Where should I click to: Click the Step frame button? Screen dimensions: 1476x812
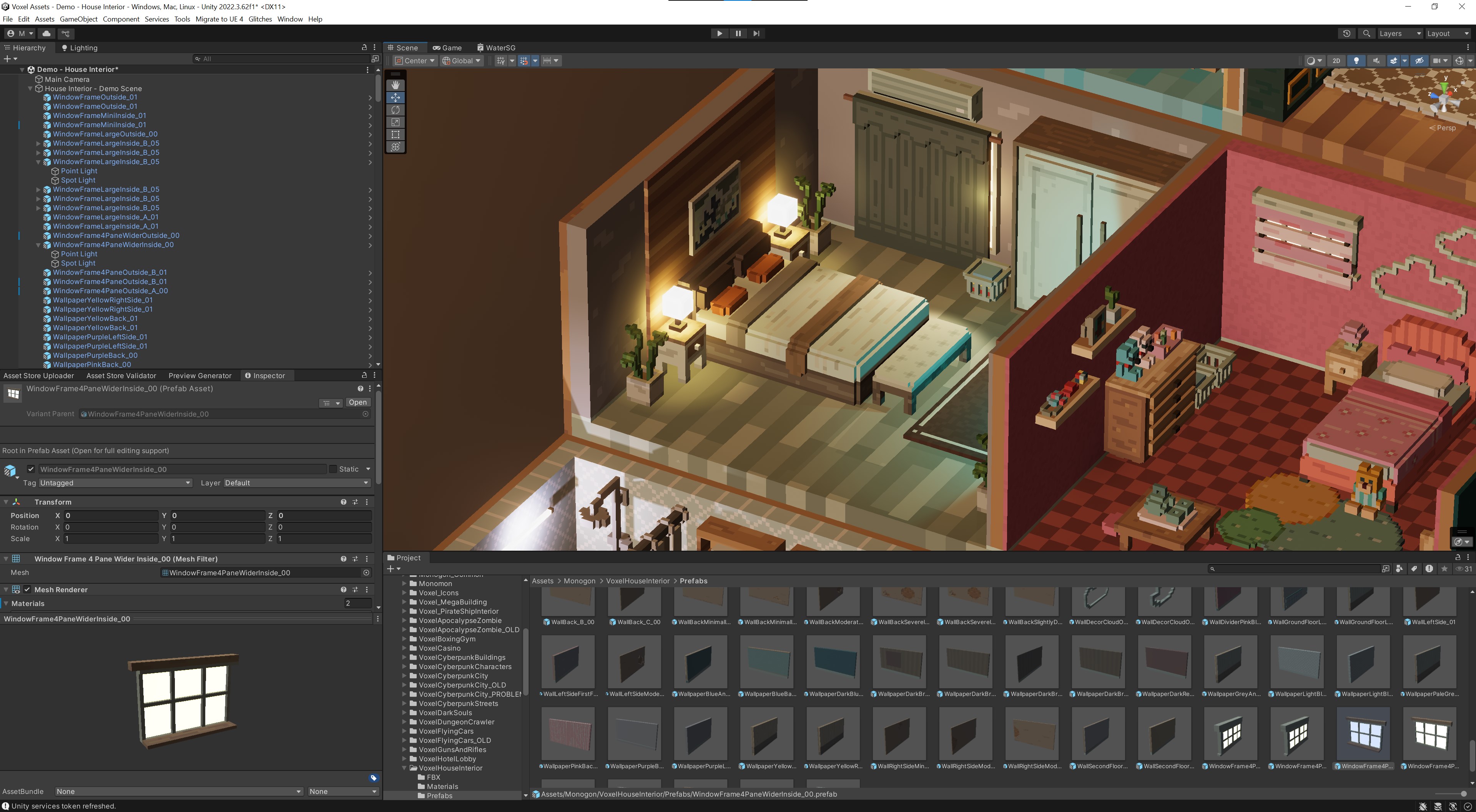(756, 33)
